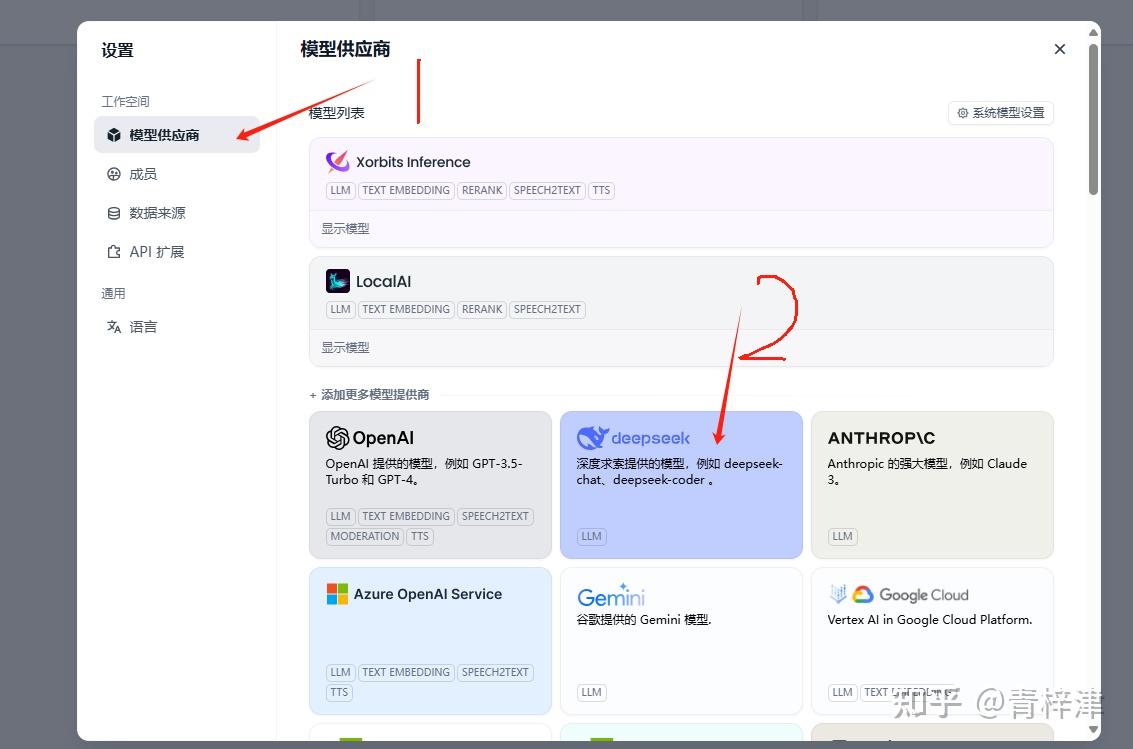Close the settings dialog with X

click(1059, 49)
